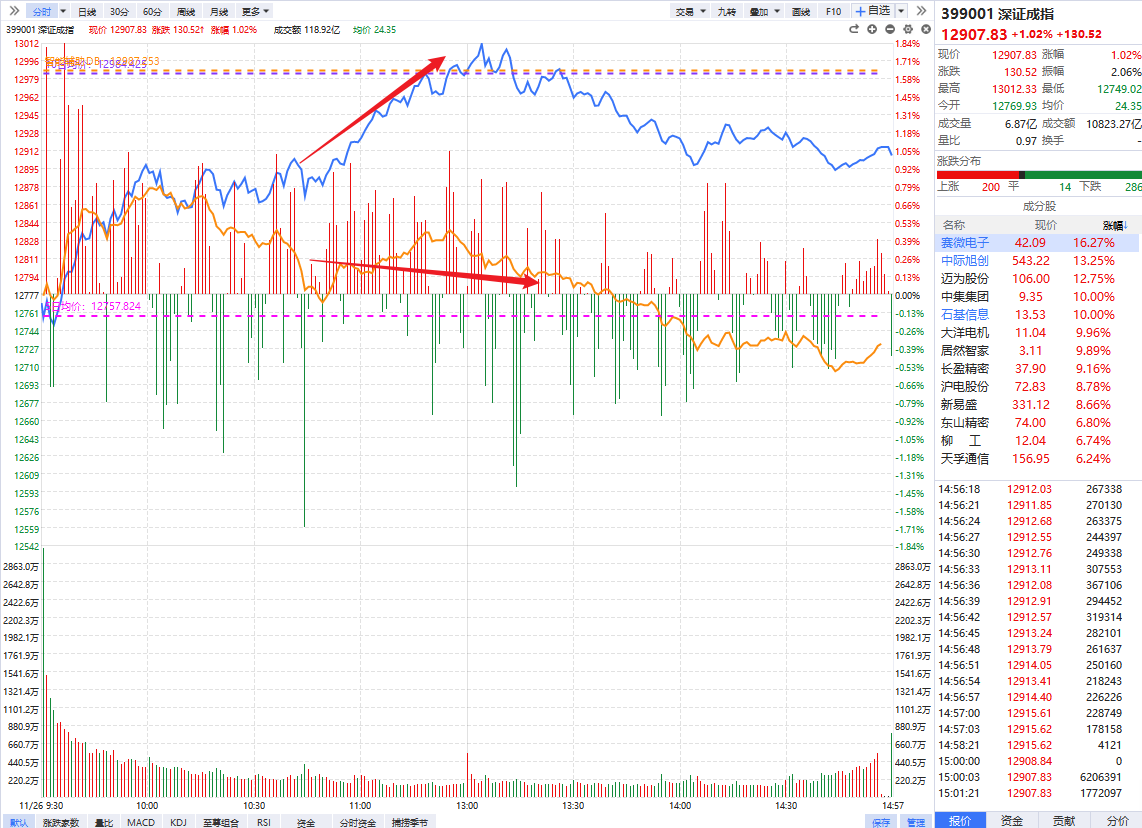This screenshot has width=1142, height=828.
Task: Open 自选 dropdown arrow
Action: point(901,11)
